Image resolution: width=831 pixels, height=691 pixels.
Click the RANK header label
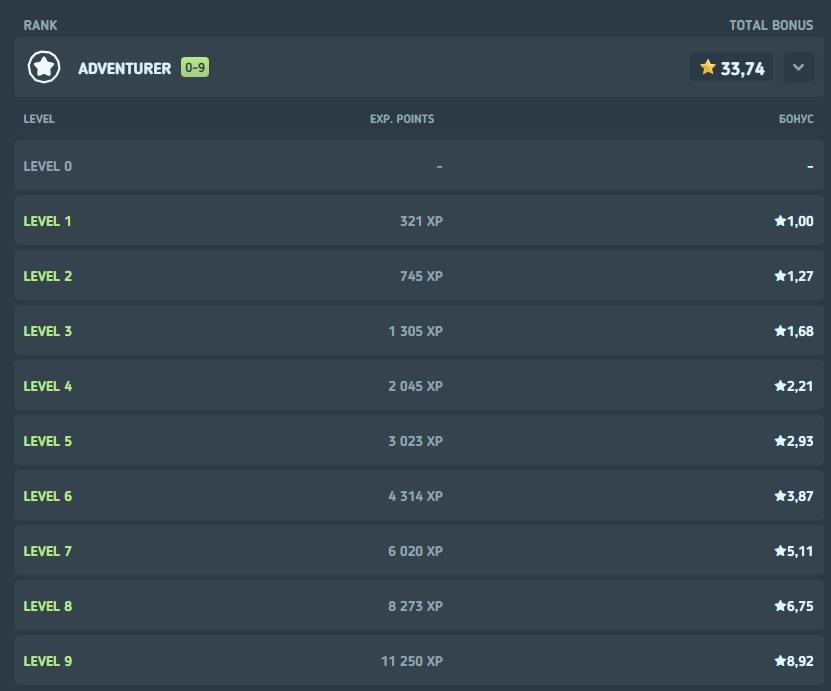coord(40,25)
